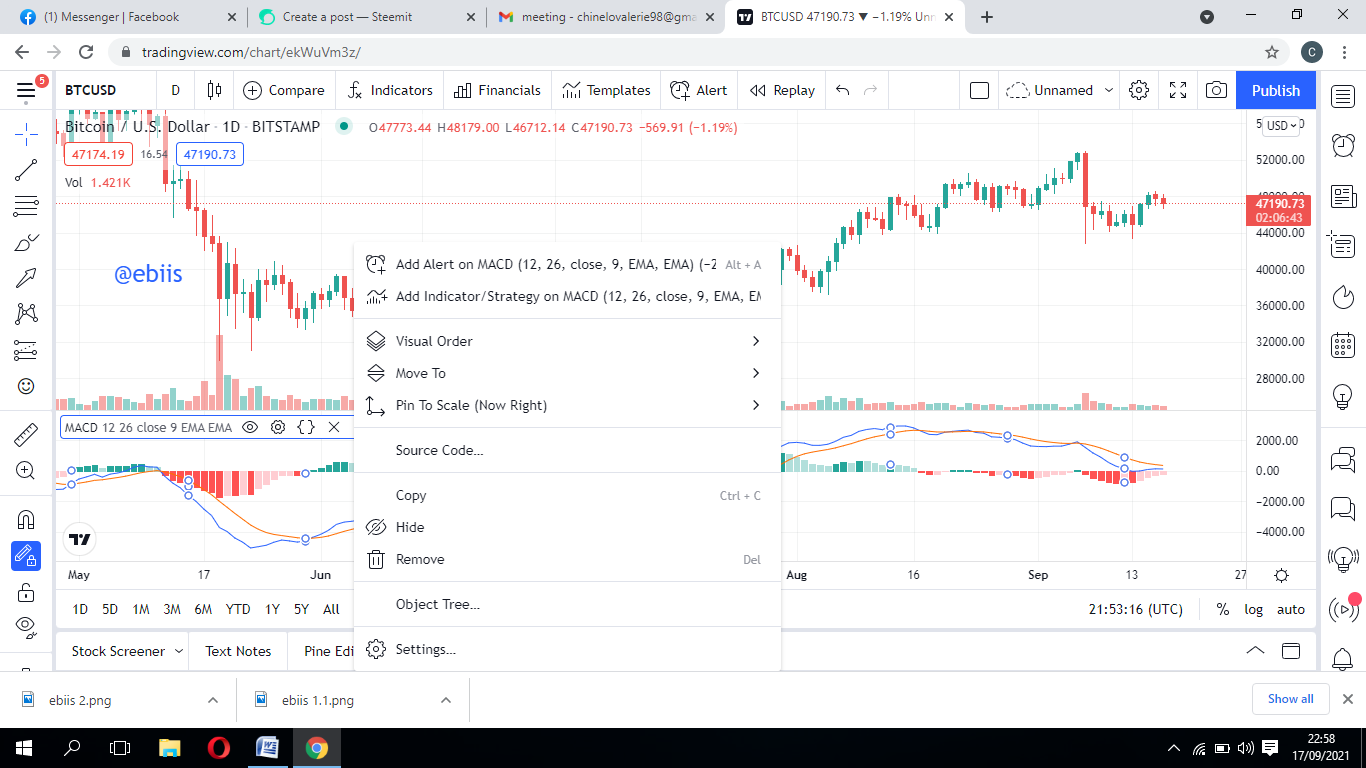Image resolution: width=1366 pixels, height=768 pixels.
Task: Open the Indicators dialog
Action: coord(389,90)
